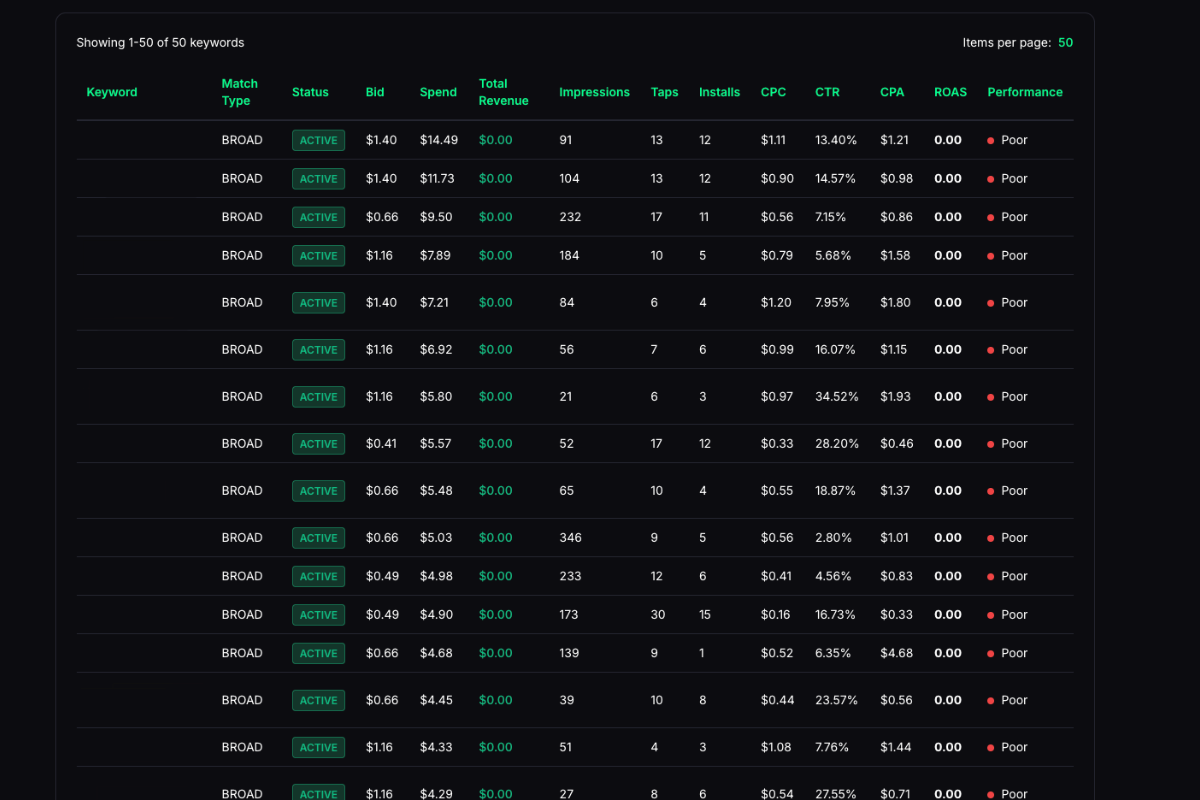The width and height of the screenshot is (1200, 800).
Task: Sort by Match Type column header
Action: [x=240, y=92]
